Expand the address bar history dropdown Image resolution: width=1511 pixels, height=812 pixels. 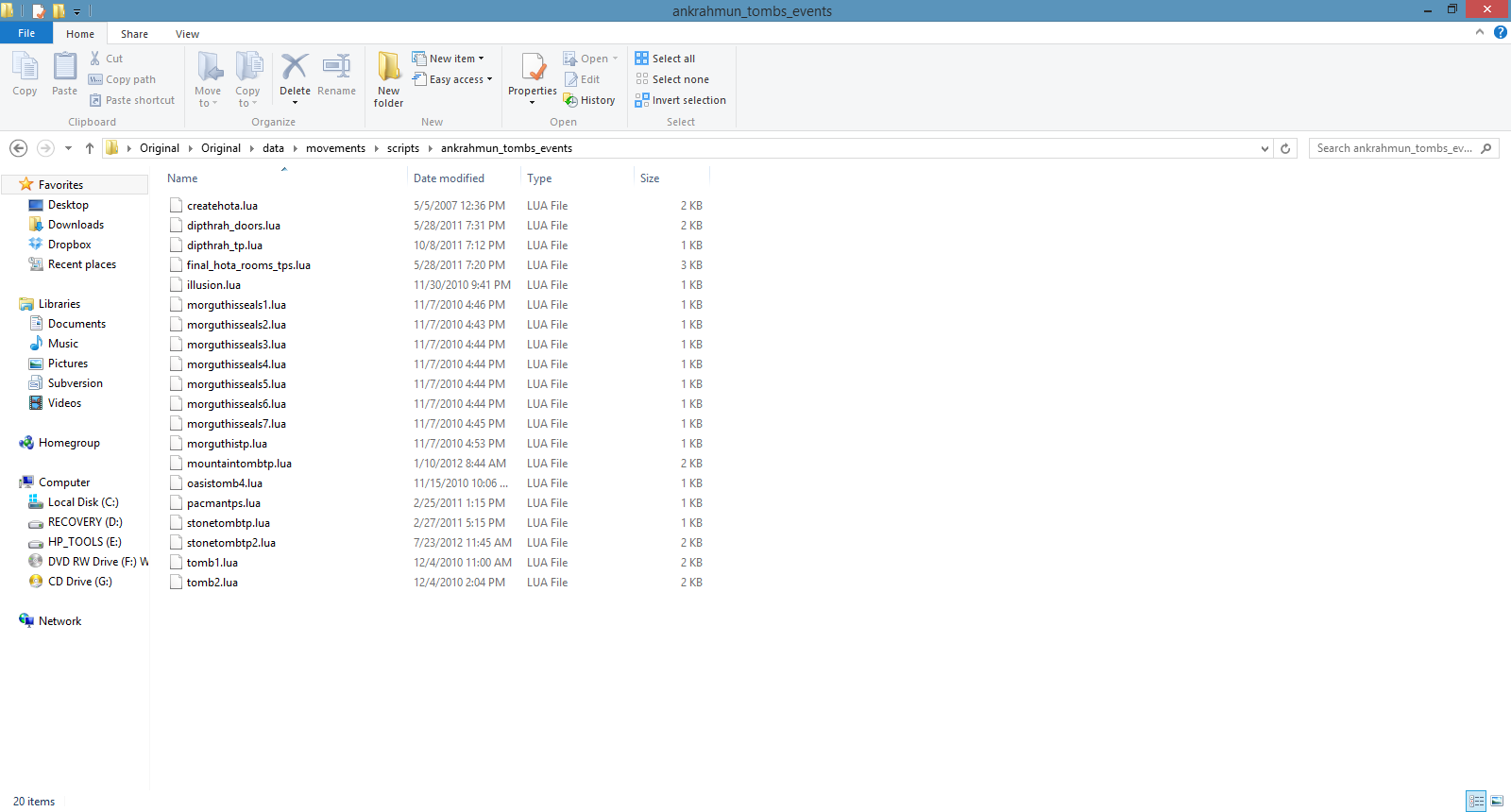[1265, 148]
